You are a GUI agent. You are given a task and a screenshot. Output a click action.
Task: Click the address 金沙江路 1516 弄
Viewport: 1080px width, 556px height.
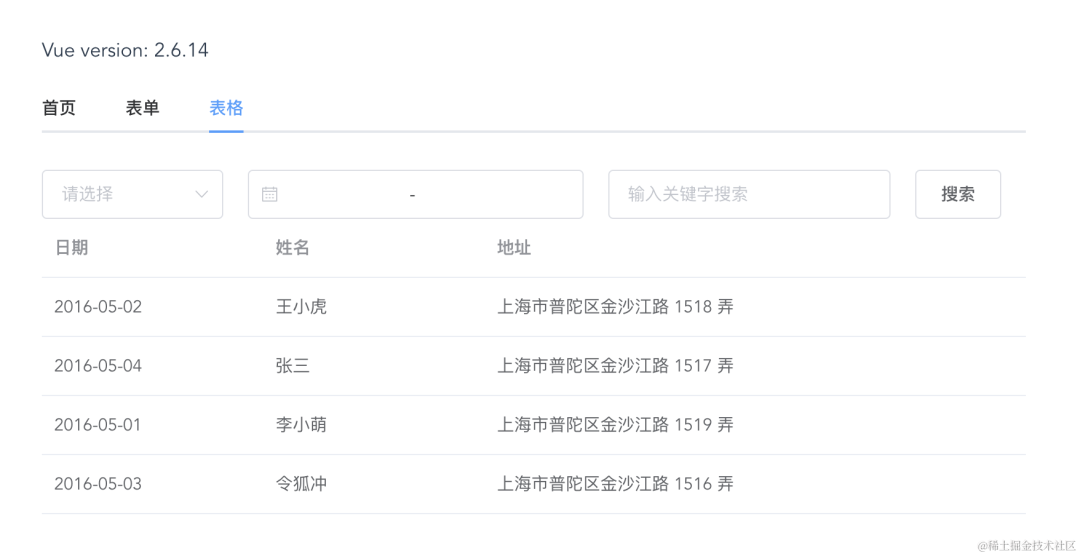[x=615, y=484]
